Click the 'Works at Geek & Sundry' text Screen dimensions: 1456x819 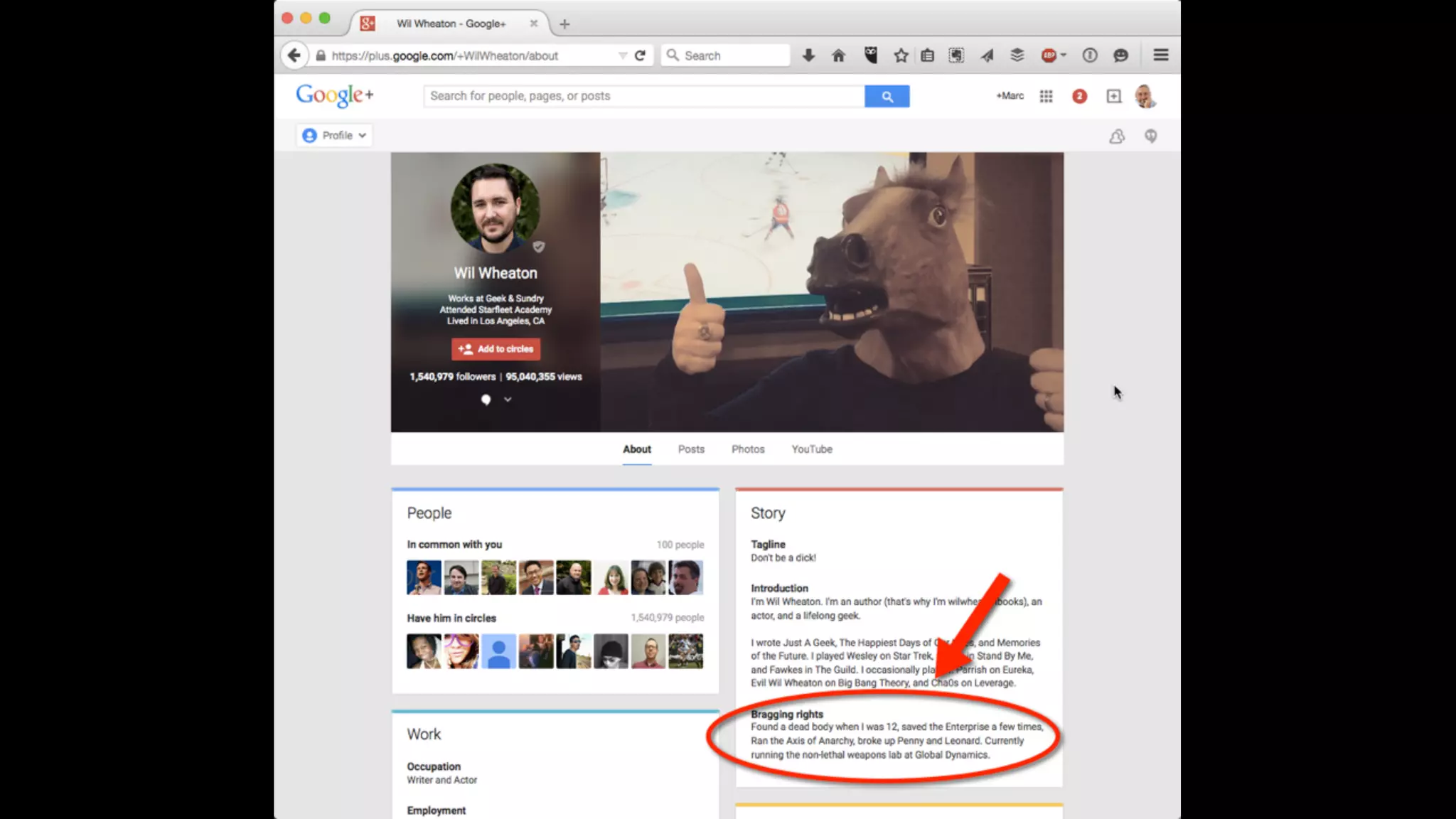point(496,299)
